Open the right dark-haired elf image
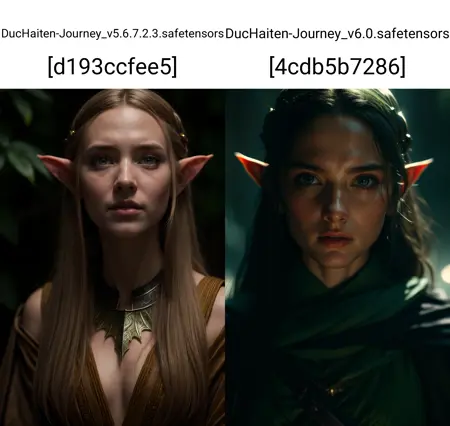Viewport: 450px width, 426px height. click(x=338, y=257)
